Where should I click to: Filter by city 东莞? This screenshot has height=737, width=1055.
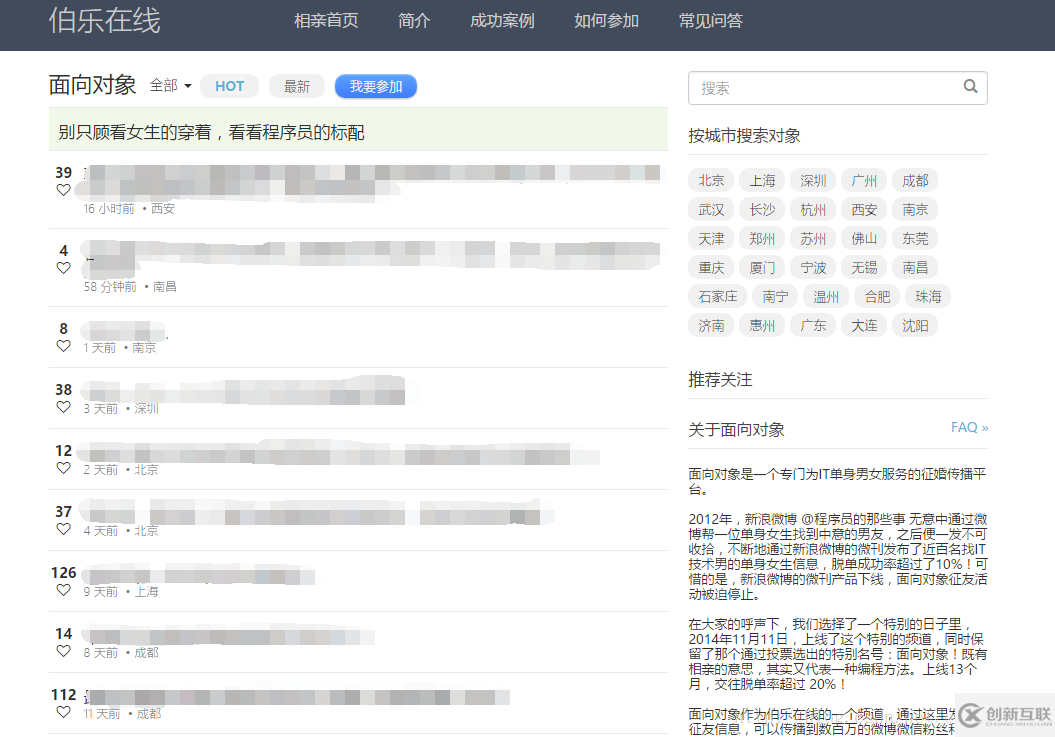[x=915, y=238]
